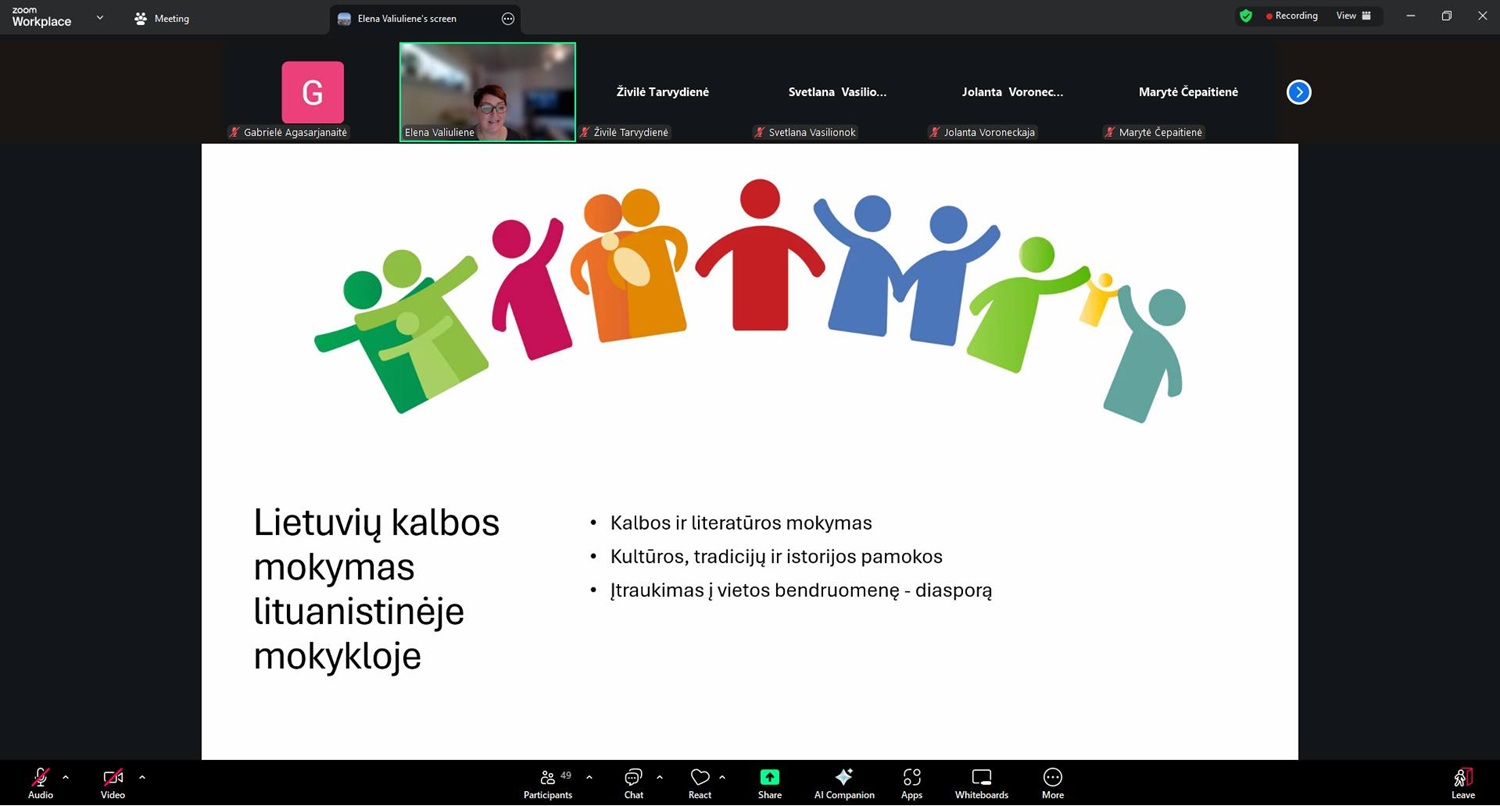Unmute microphone with the Audio button

pyautogui.click(x=40, y=783)
